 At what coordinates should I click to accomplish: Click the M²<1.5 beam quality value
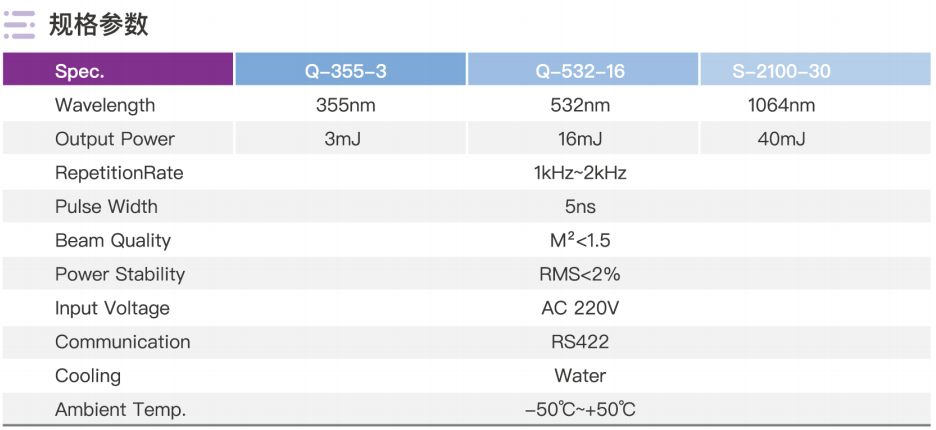[x=580, y=240]
